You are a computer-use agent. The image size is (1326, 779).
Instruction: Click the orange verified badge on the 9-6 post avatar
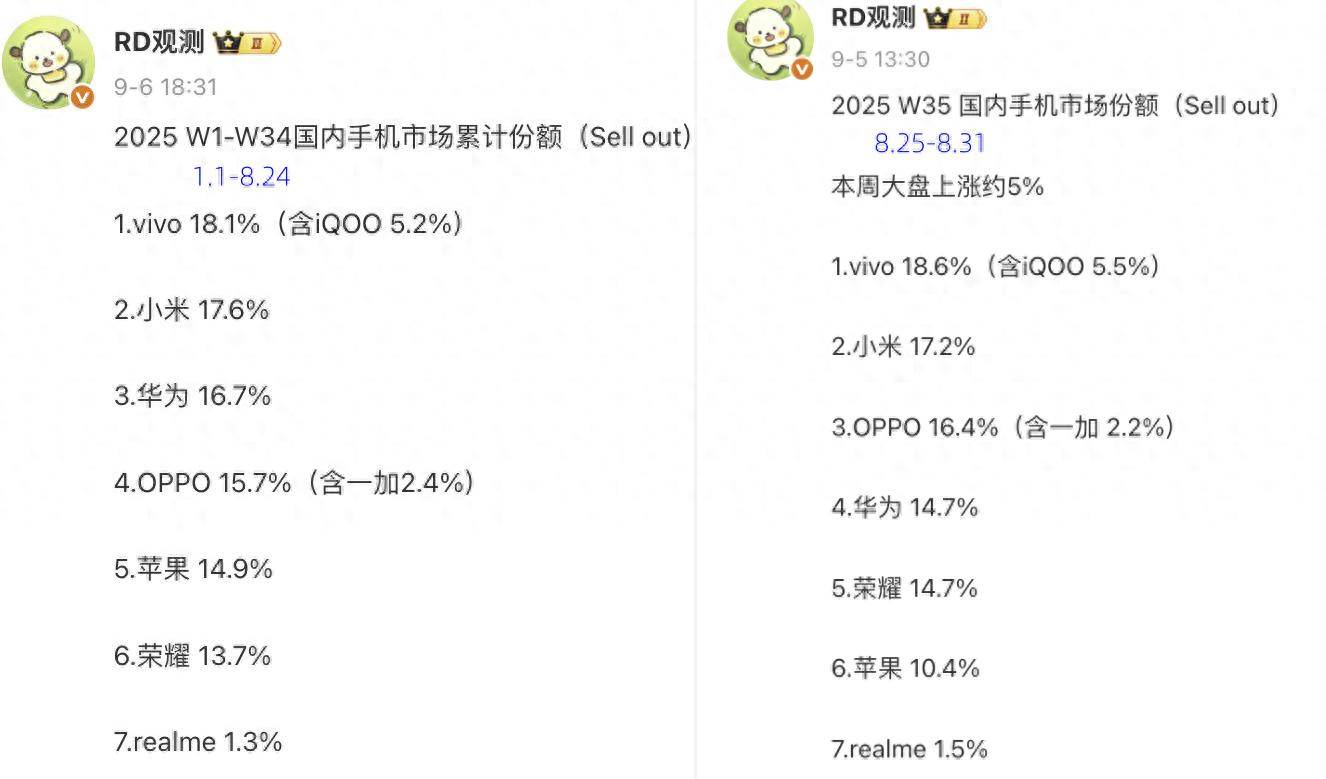pyautogui.click(x=83, y=96)
